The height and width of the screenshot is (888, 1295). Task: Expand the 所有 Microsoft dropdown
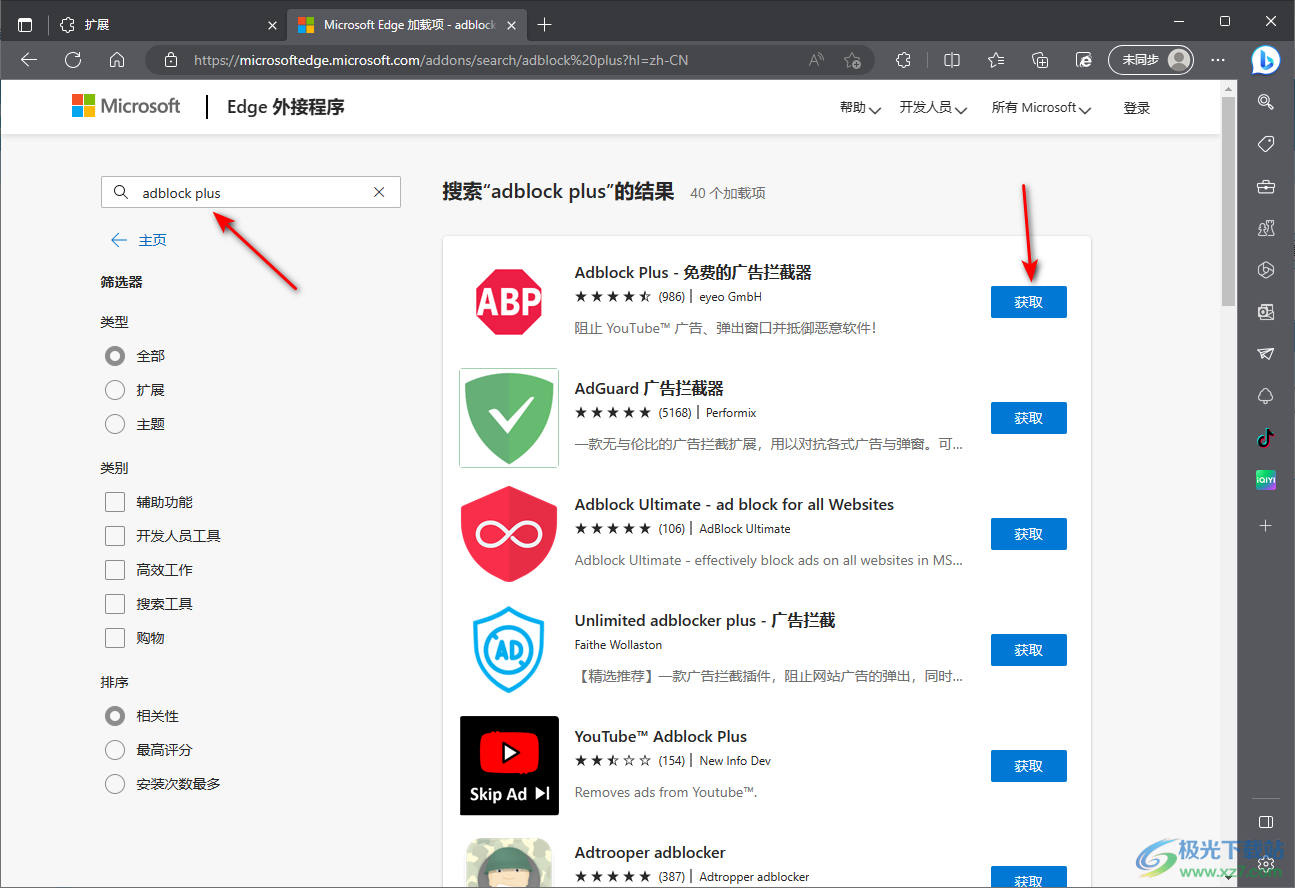tap(1041, 108)
